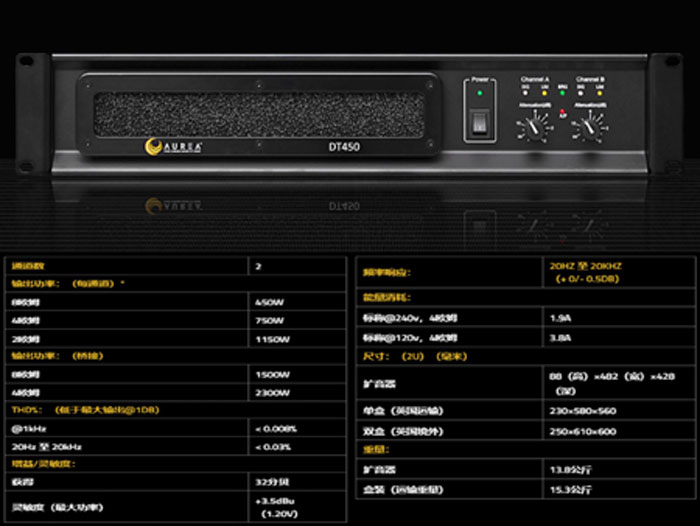The height and width of the screenshot is (526, 700).
Task: Click the green BRG indicator LED
Action: (x=562, y=93)
